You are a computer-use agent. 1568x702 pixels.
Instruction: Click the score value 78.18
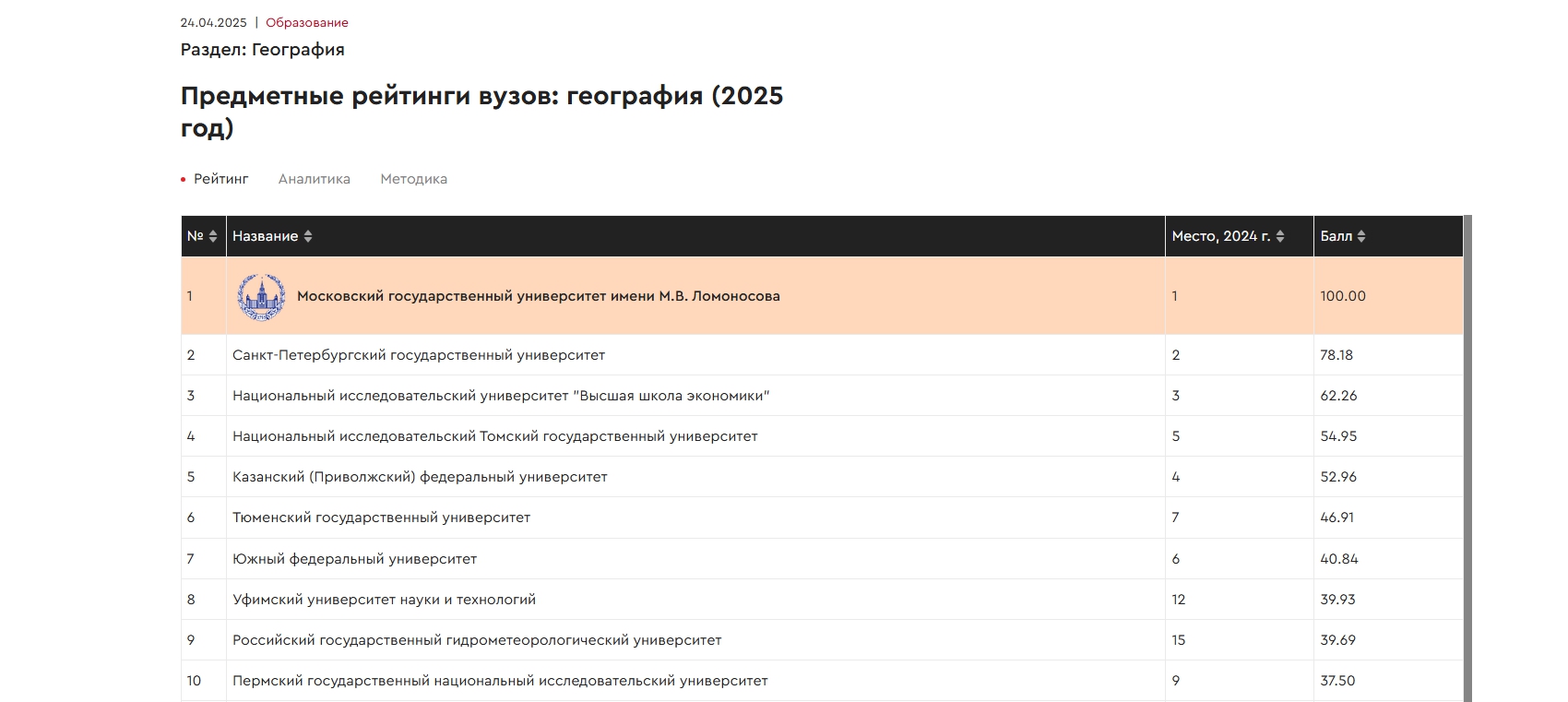click(1336, 355)
